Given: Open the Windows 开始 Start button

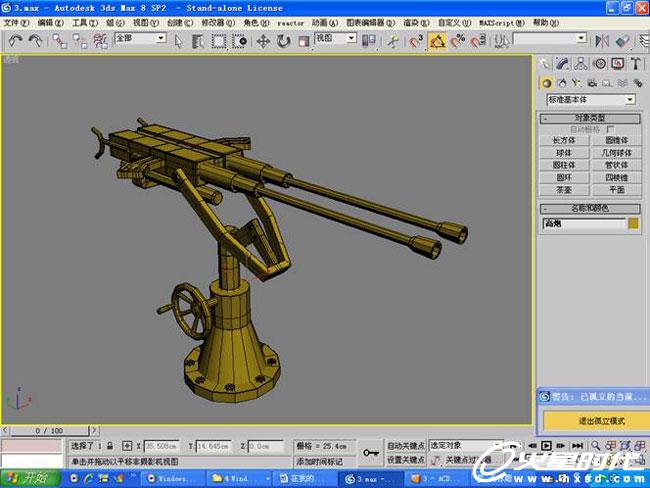Looking at the screenshot, I should [x=30, y=478].
